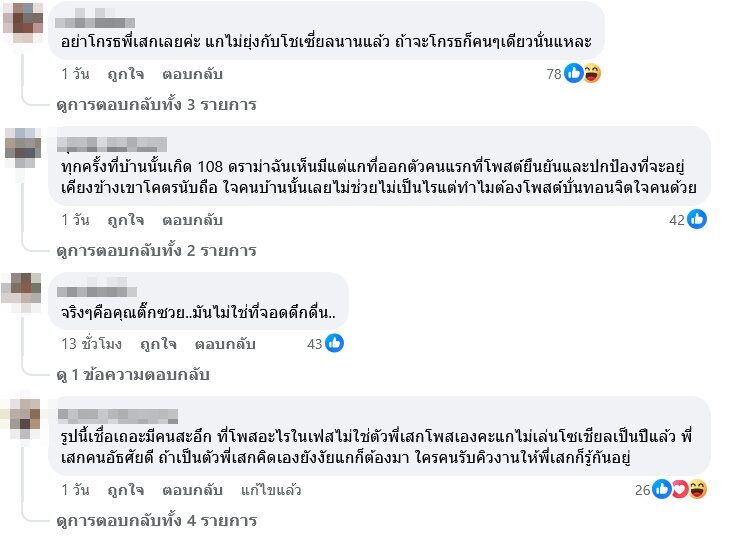Open the reaction count 42 list
Viewport: 746px width, 538px height.
pos(675,219)
